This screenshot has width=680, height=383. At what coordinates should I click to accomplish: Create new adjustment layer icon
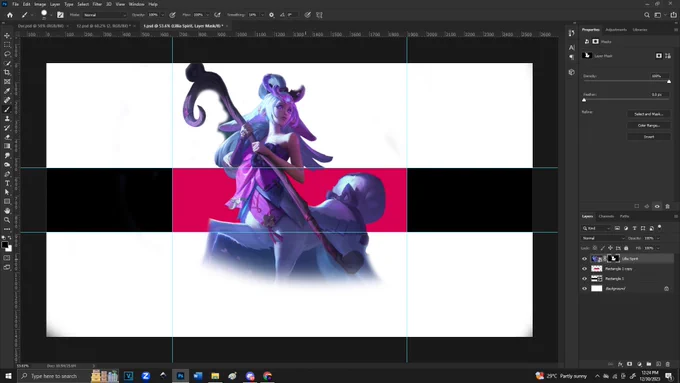(x=639, y=364)
